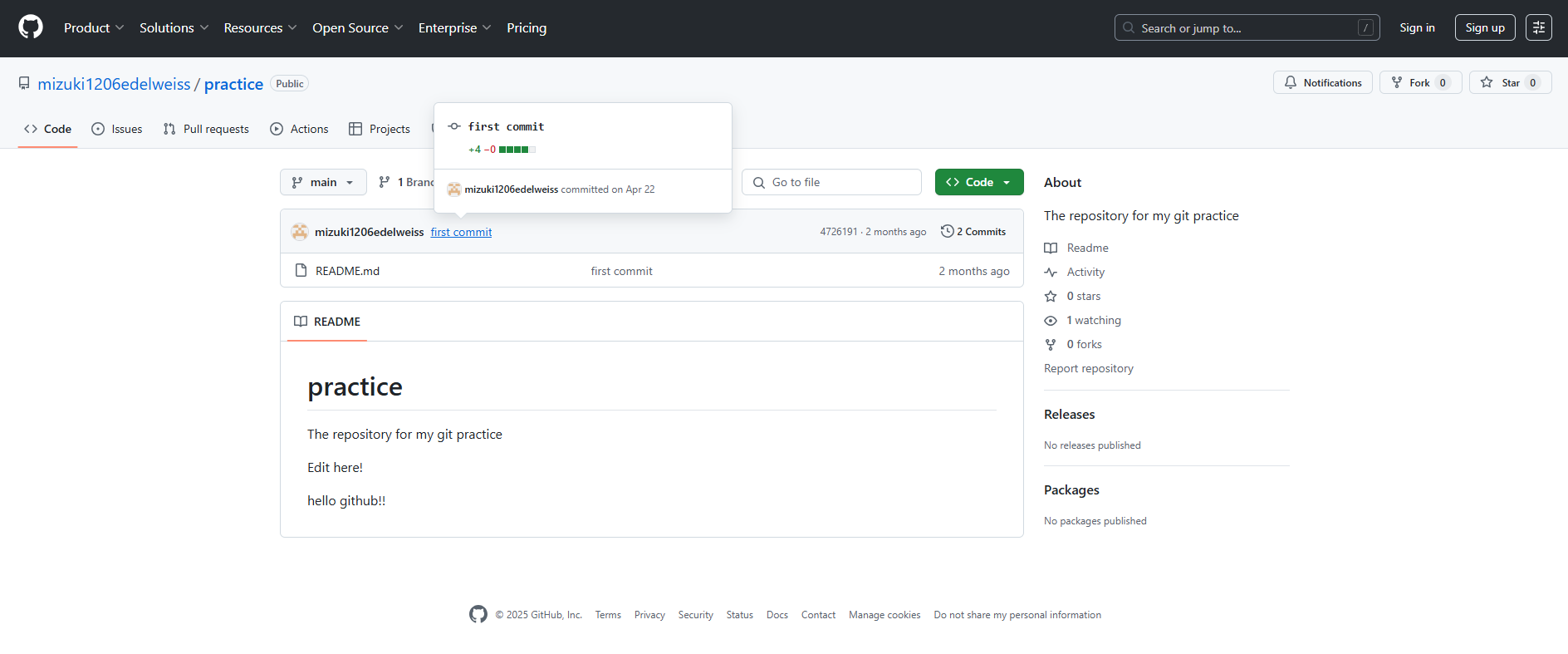Go to the Pricing page
The image size is (1568, 654).
point(527,27)
